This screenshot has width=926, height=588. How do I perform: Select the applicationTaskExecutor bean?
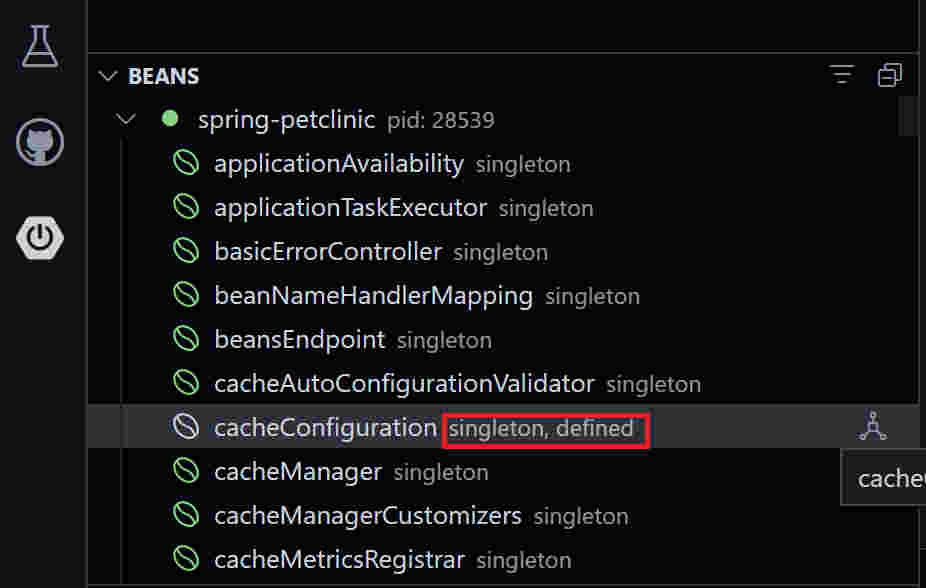(x=350, y=208)
